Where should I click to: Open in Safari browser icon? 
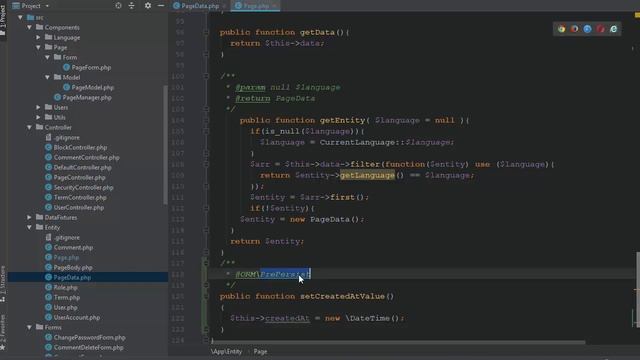point(587,29)
